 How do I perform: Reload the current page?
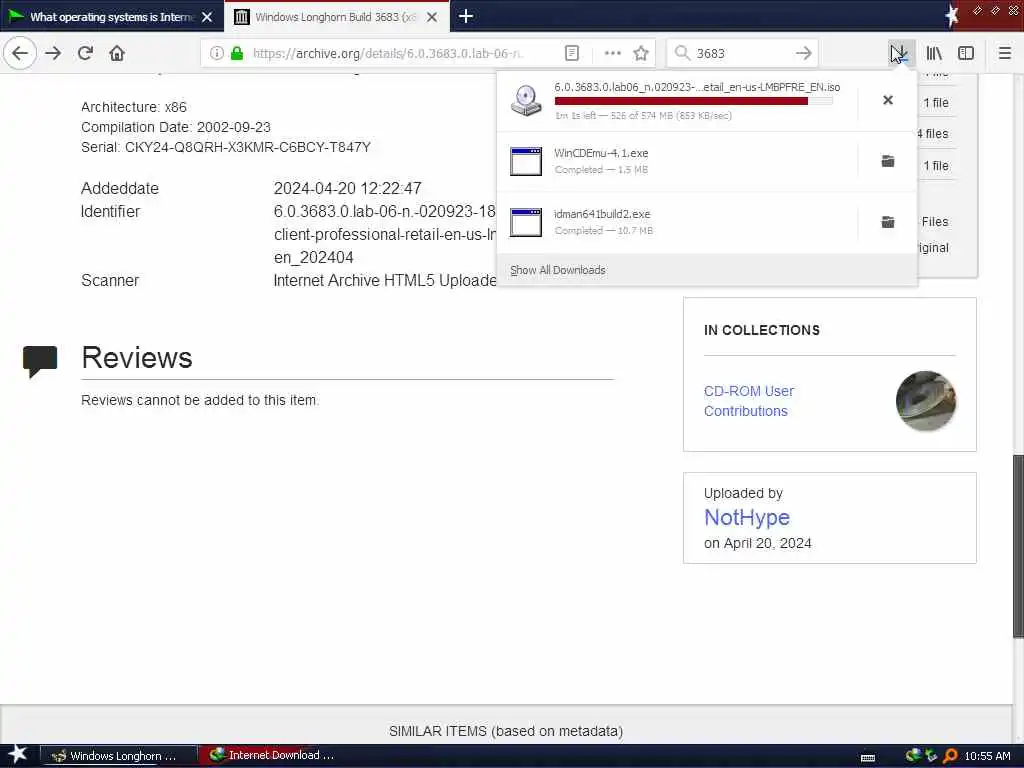85,53
